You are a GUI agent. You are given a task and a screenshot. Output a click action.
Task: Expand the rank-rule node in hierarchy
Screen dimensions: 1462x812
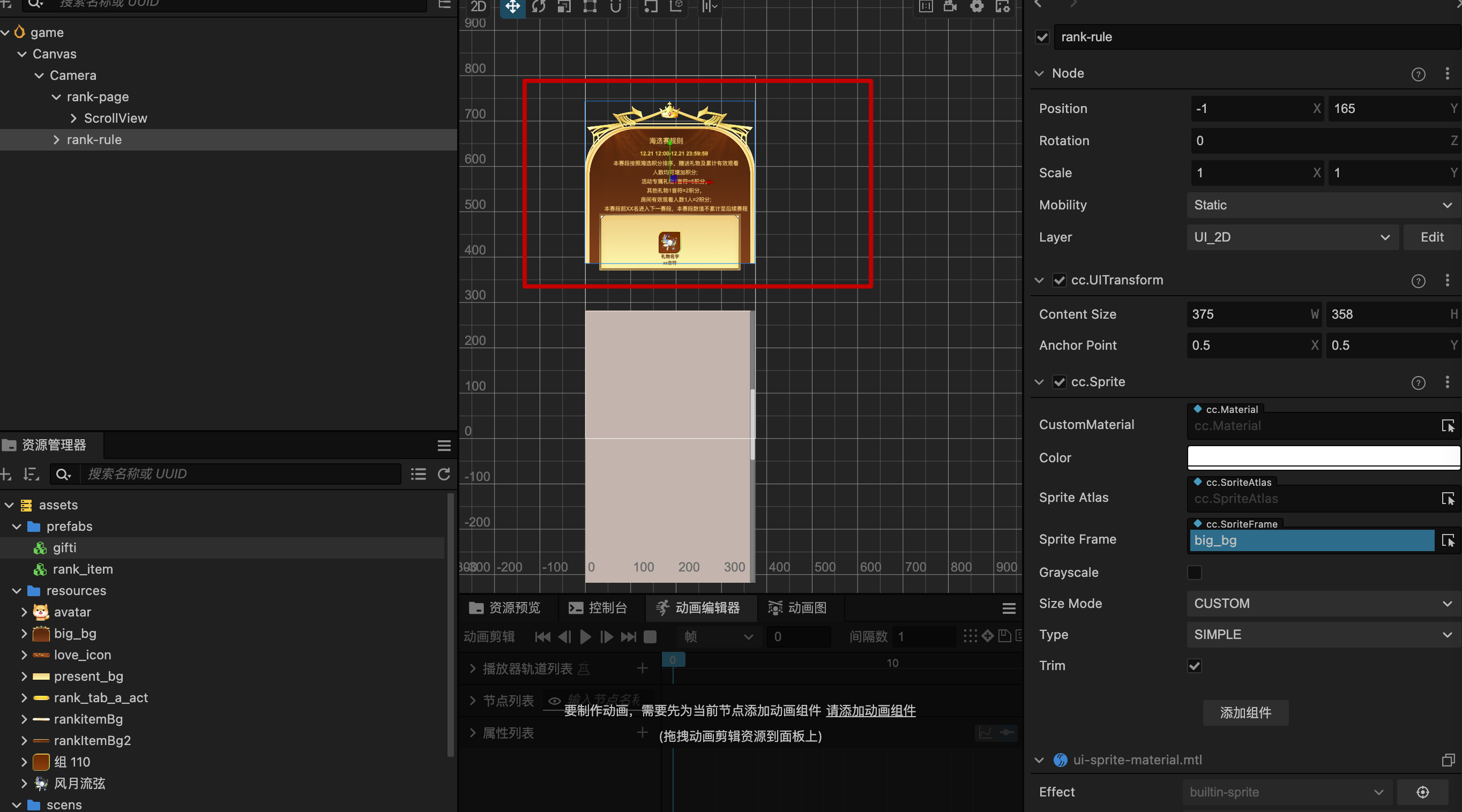[56, 140]
